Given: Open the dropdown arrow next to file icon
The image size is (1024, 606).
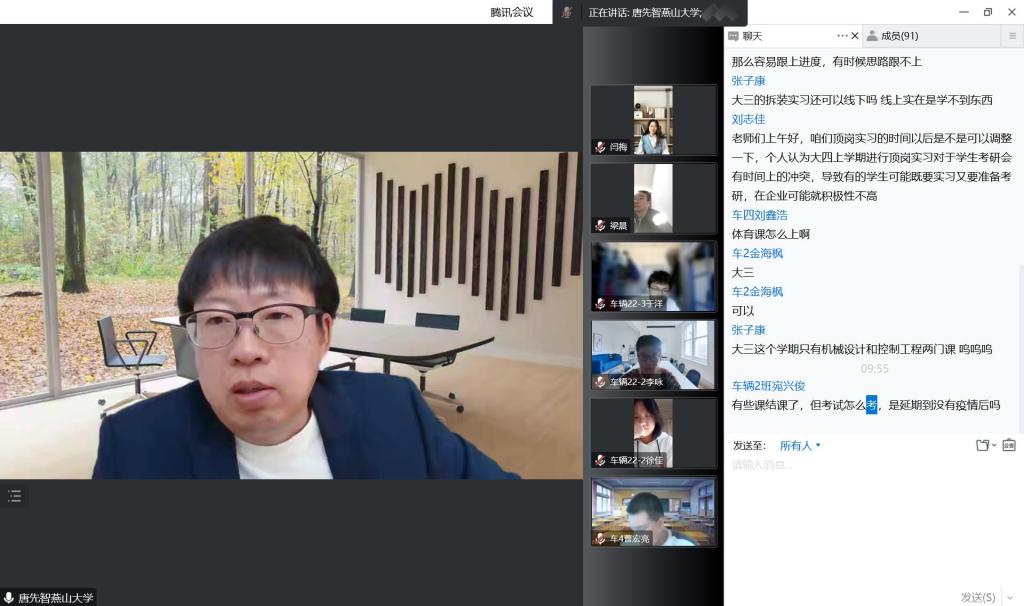Looking at the screenshot, I should coord(994,446).
